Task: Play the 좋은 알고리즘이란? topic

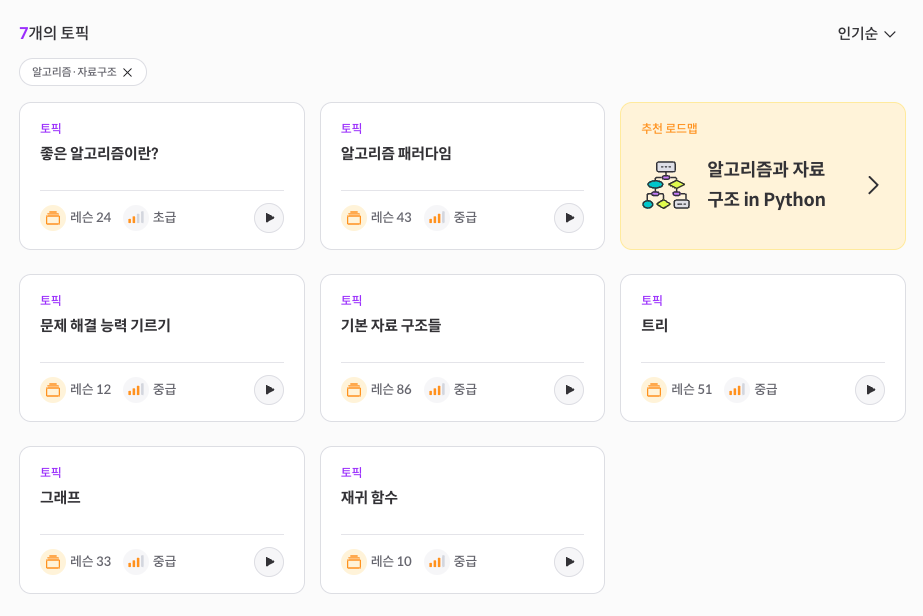Action: click(x=269, y=218)
